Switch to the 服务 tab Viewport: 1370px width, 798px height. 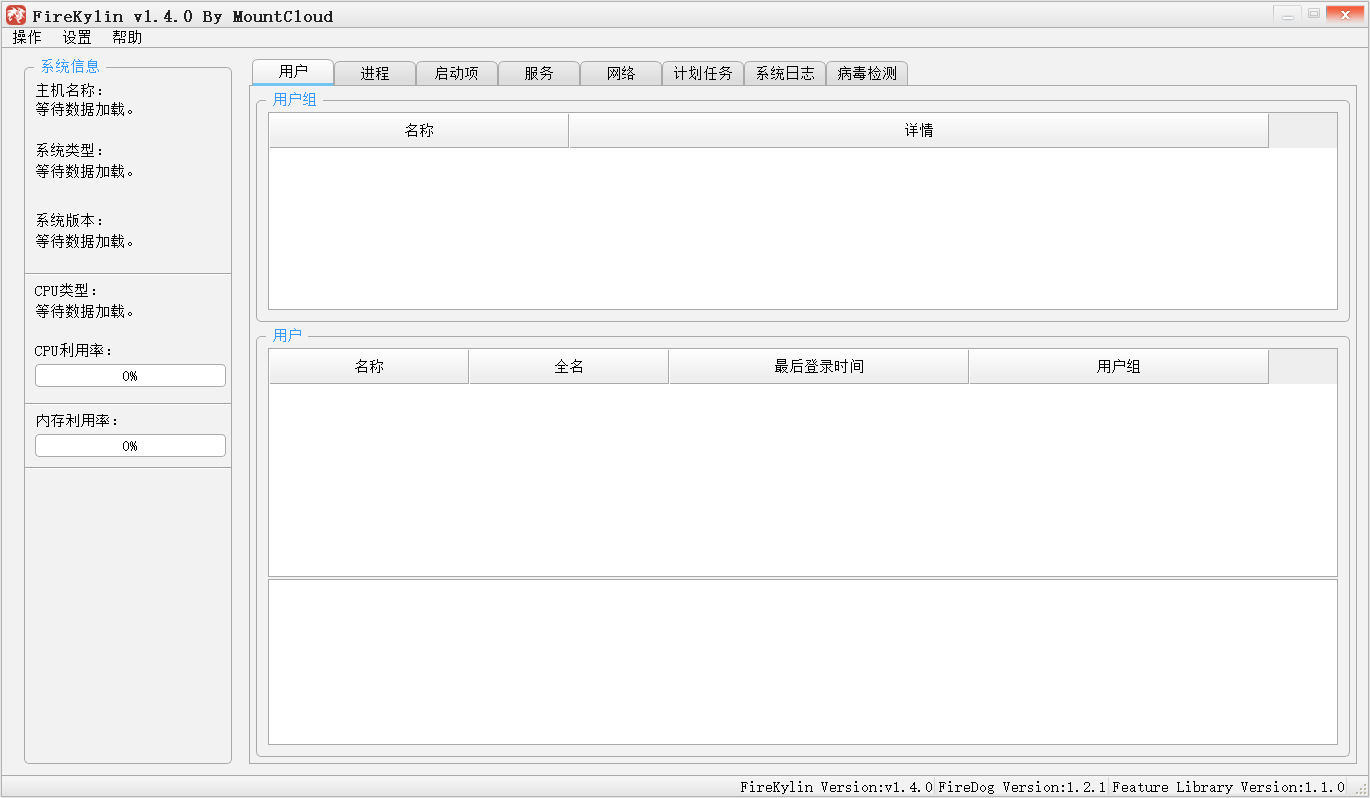pyautogui.click(x=539, y=74)
